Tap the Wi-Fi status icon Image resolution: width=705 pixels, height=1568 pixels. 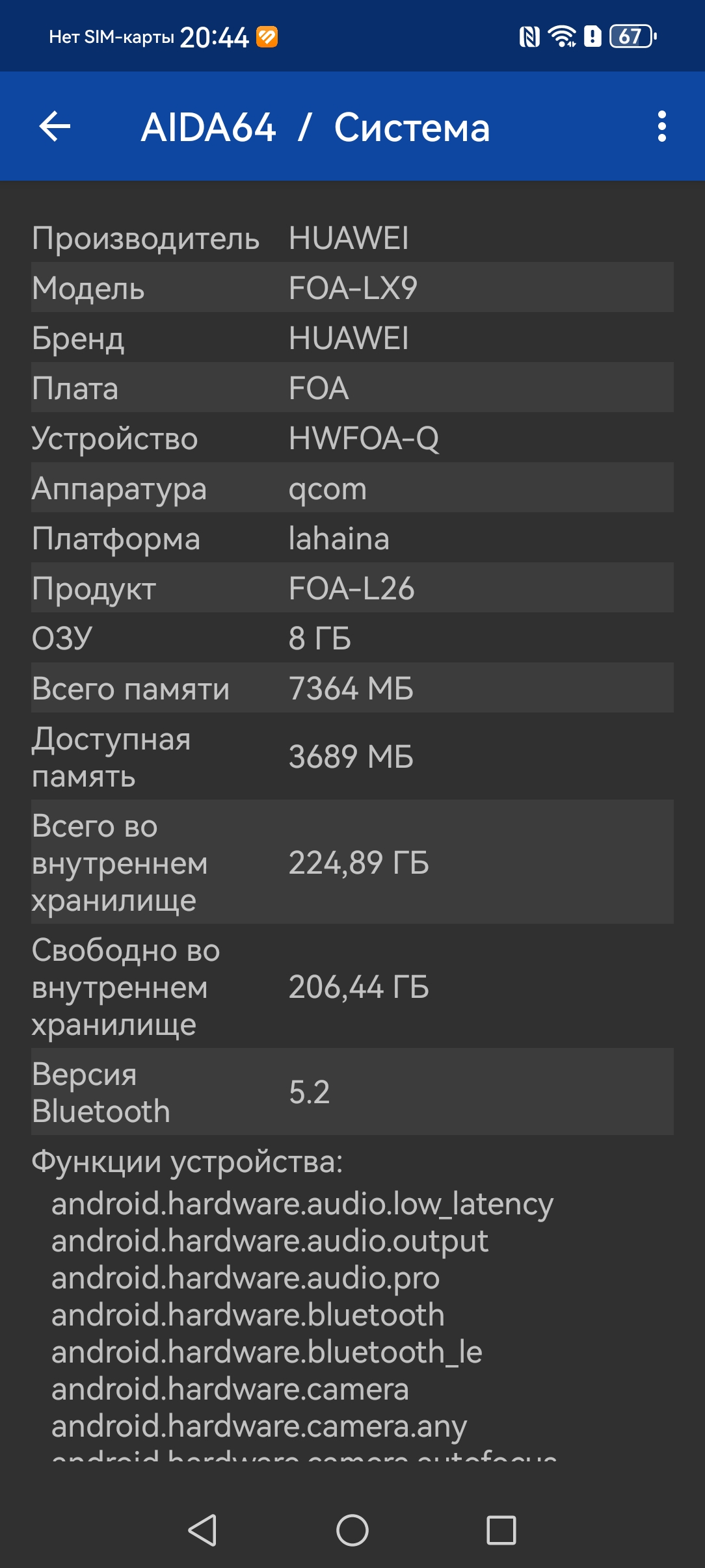coord(562,37)
